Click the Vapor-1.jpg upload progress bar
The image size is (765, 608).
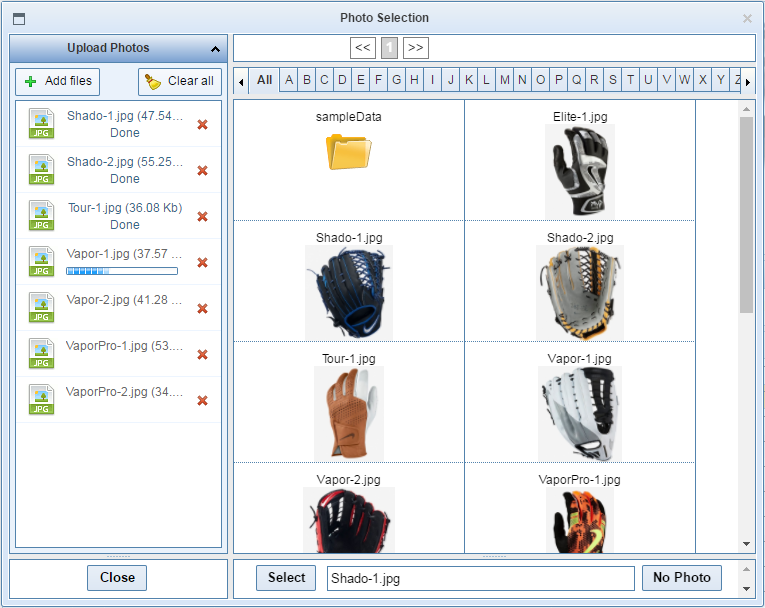click(x=122, y=271)
